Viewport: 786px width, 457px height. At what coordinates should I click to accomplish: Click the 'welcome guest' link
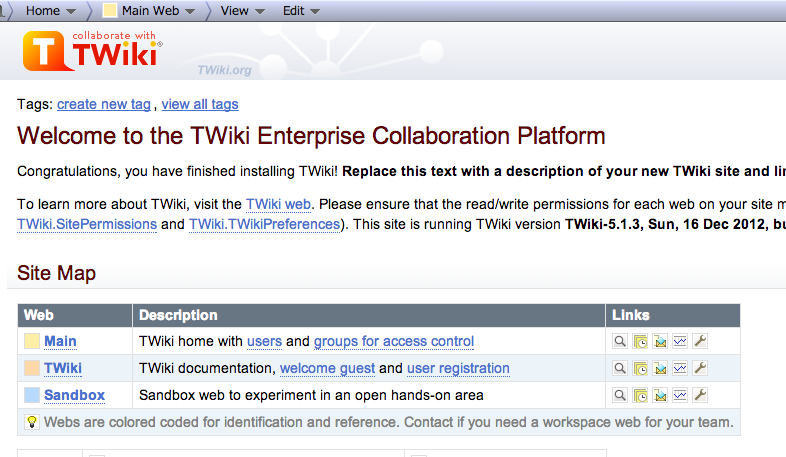click(327, 368)
